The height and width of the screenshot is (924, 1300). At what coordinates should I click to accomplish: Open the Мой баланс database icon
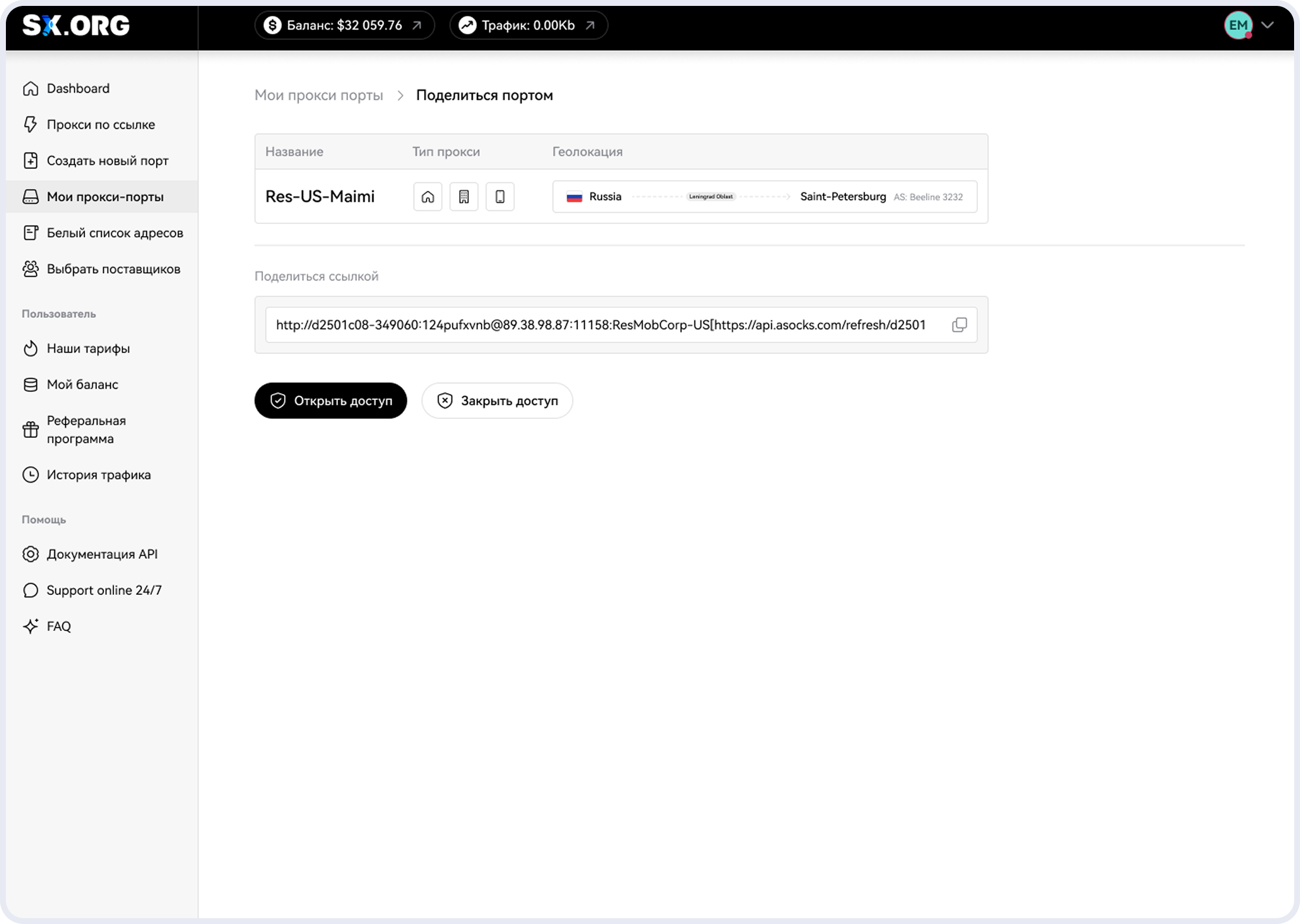click(31, 385)
